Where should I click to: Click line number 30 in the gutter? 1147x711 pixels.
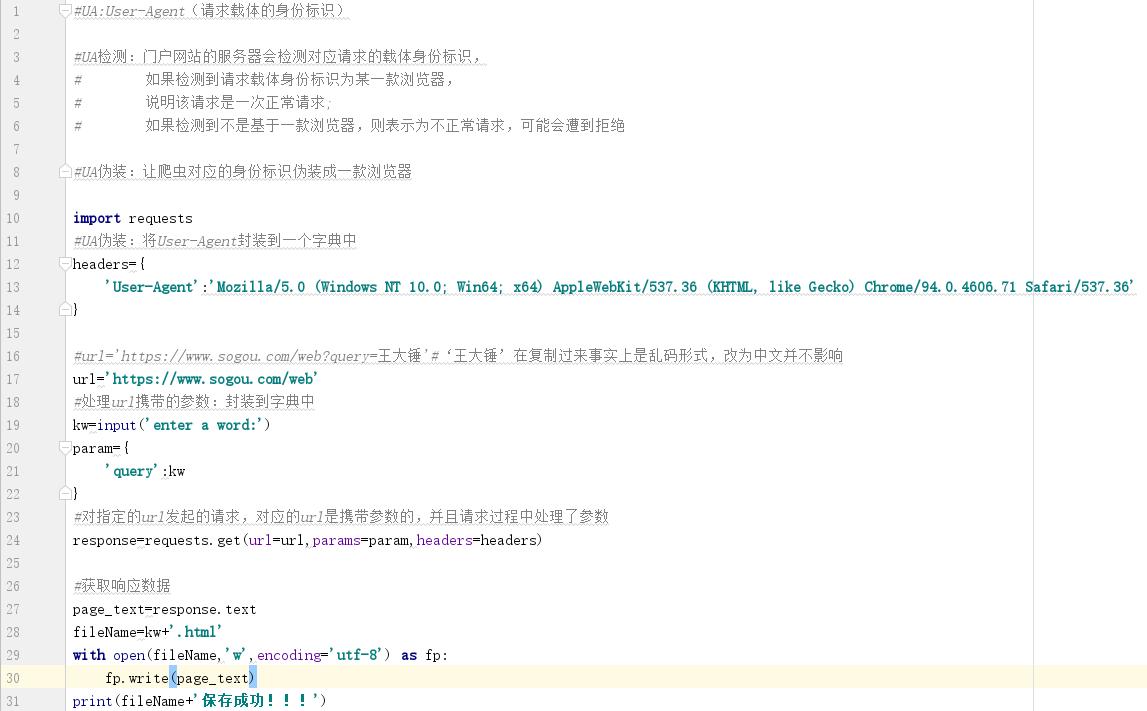click(13, 679)
